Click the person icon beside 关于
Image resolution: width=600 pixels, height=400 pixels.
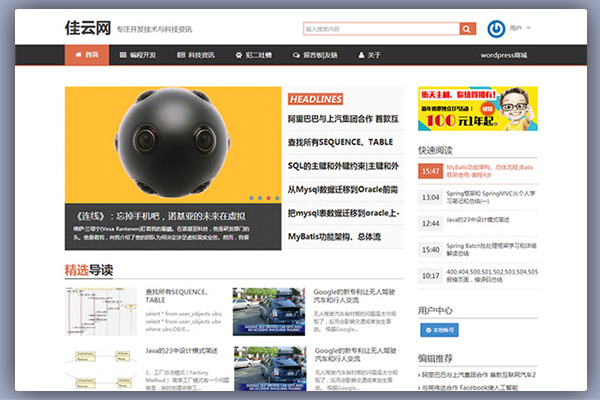click(x=361, y=55)
